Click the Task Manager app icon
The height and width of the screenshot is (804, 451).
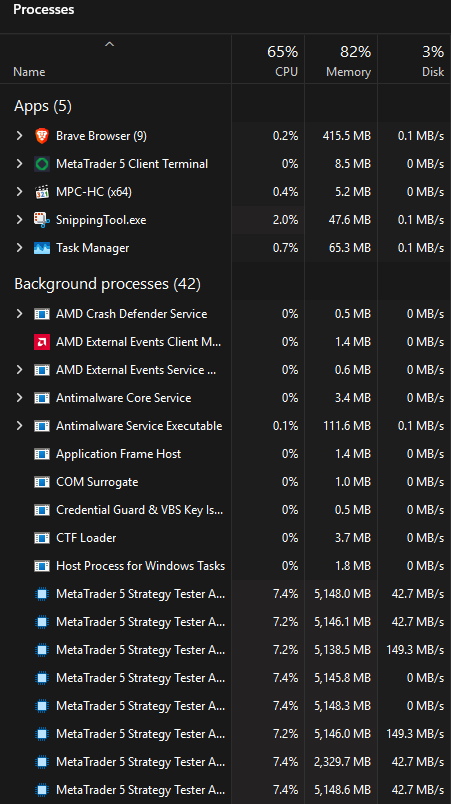[42, 248]
